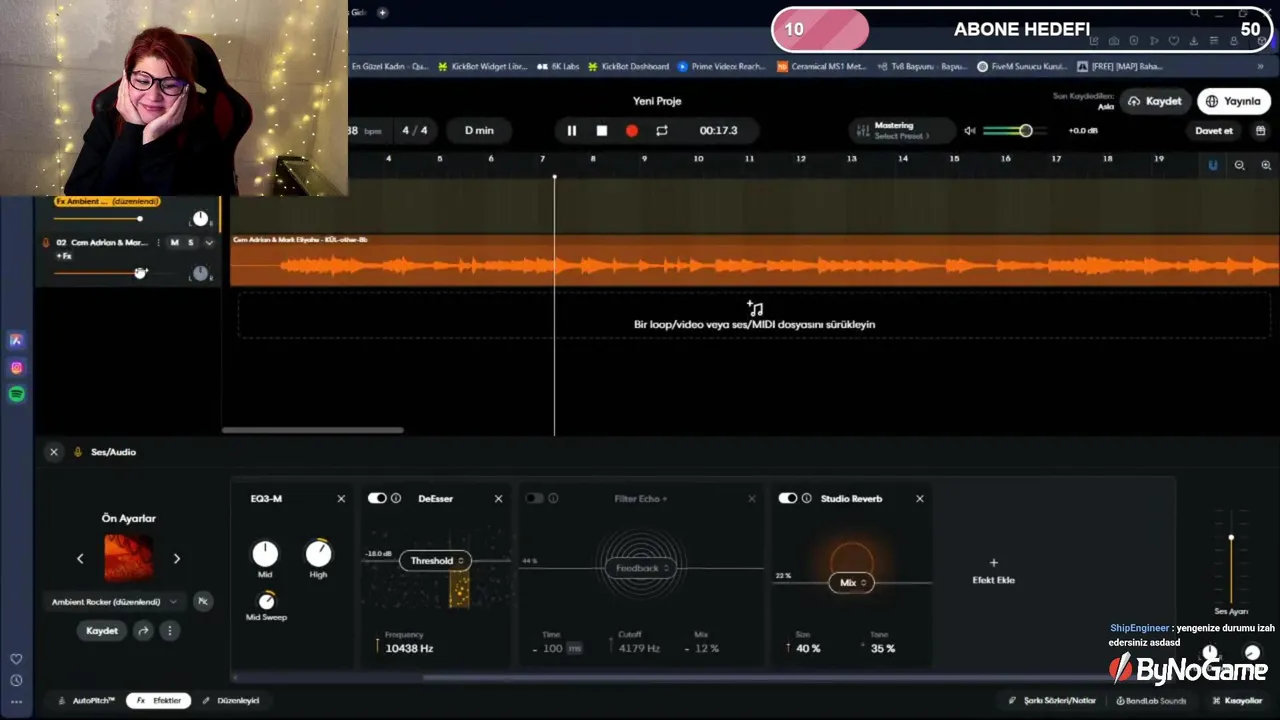Show Studio Reverb info icon
This screenshot has width=1280, height=720.
[806, 498]
